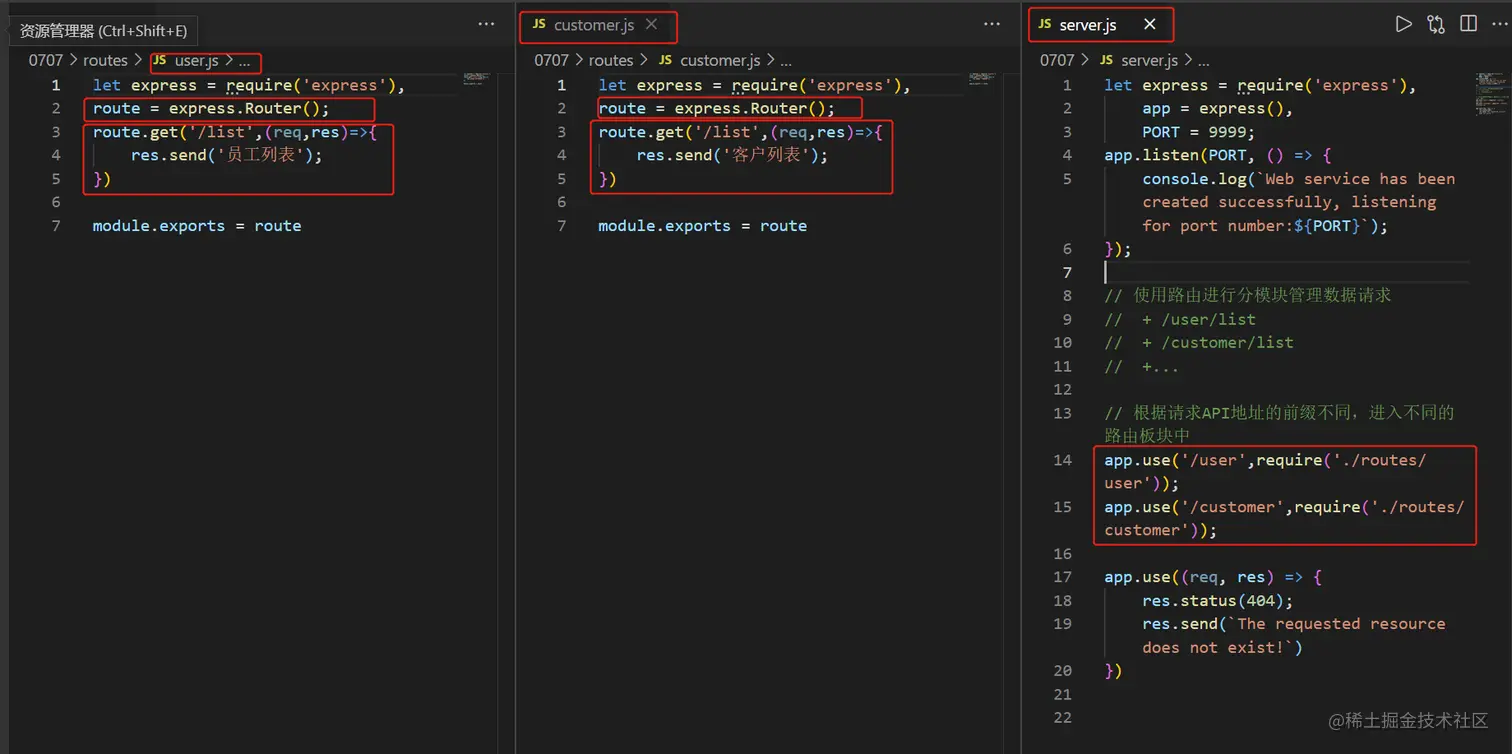Click 'app.use((req, res) => {' line
Screen dimensions: 1512x754
point(1213,577)
